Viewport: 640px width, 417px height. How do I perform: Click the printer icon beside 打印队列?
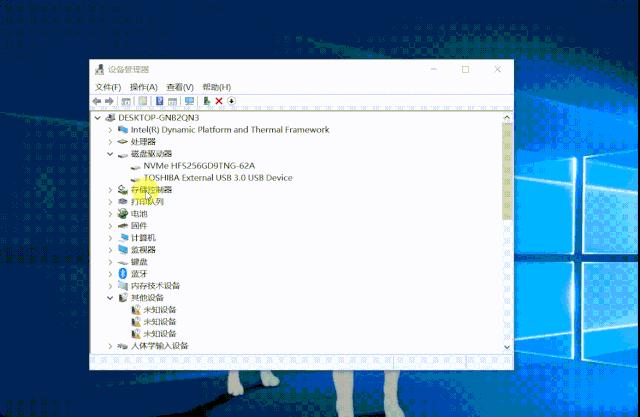click(x=122, y=202)
